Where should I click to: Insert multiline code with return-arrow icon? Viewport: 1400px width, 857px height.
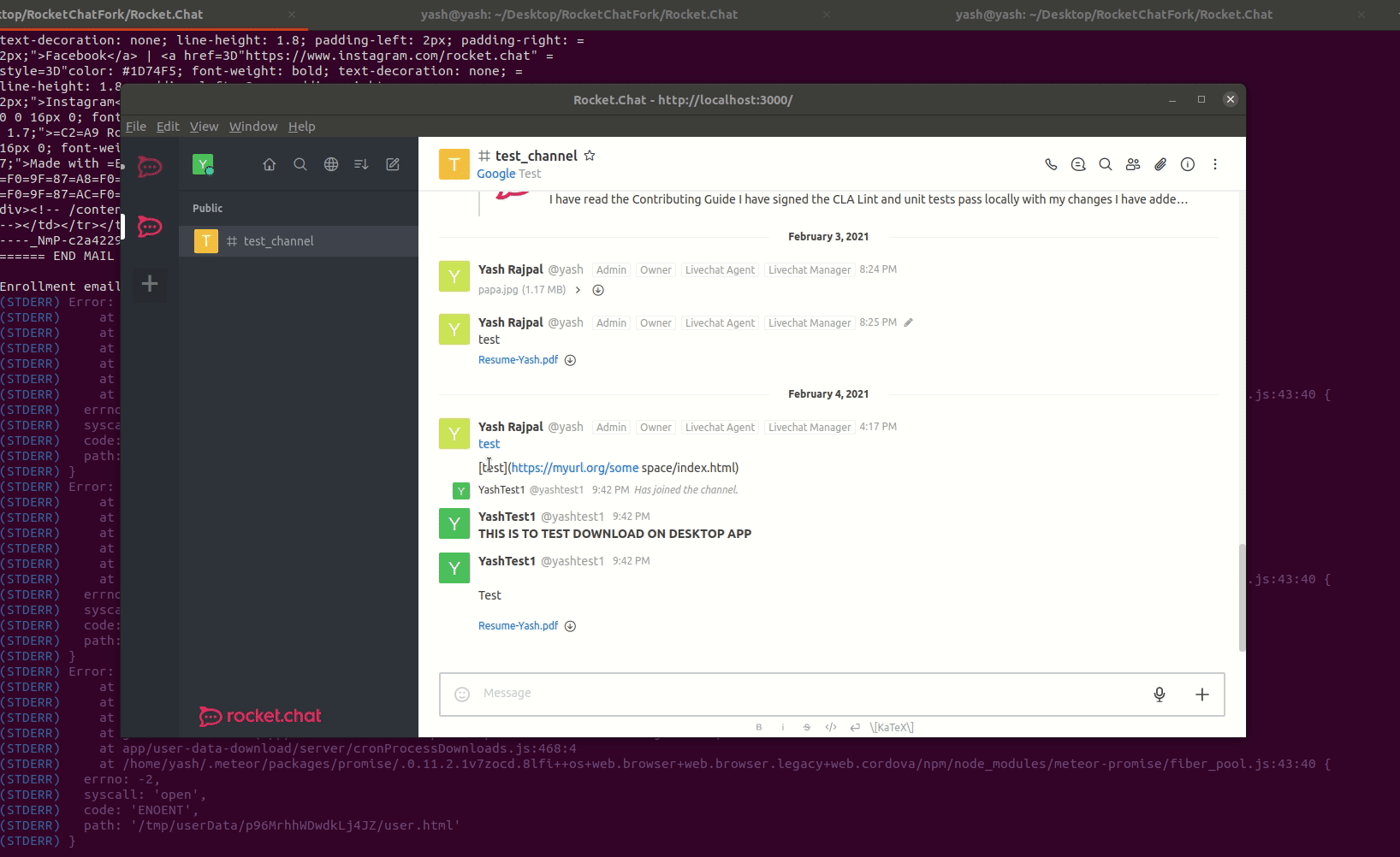click(855, 727)
